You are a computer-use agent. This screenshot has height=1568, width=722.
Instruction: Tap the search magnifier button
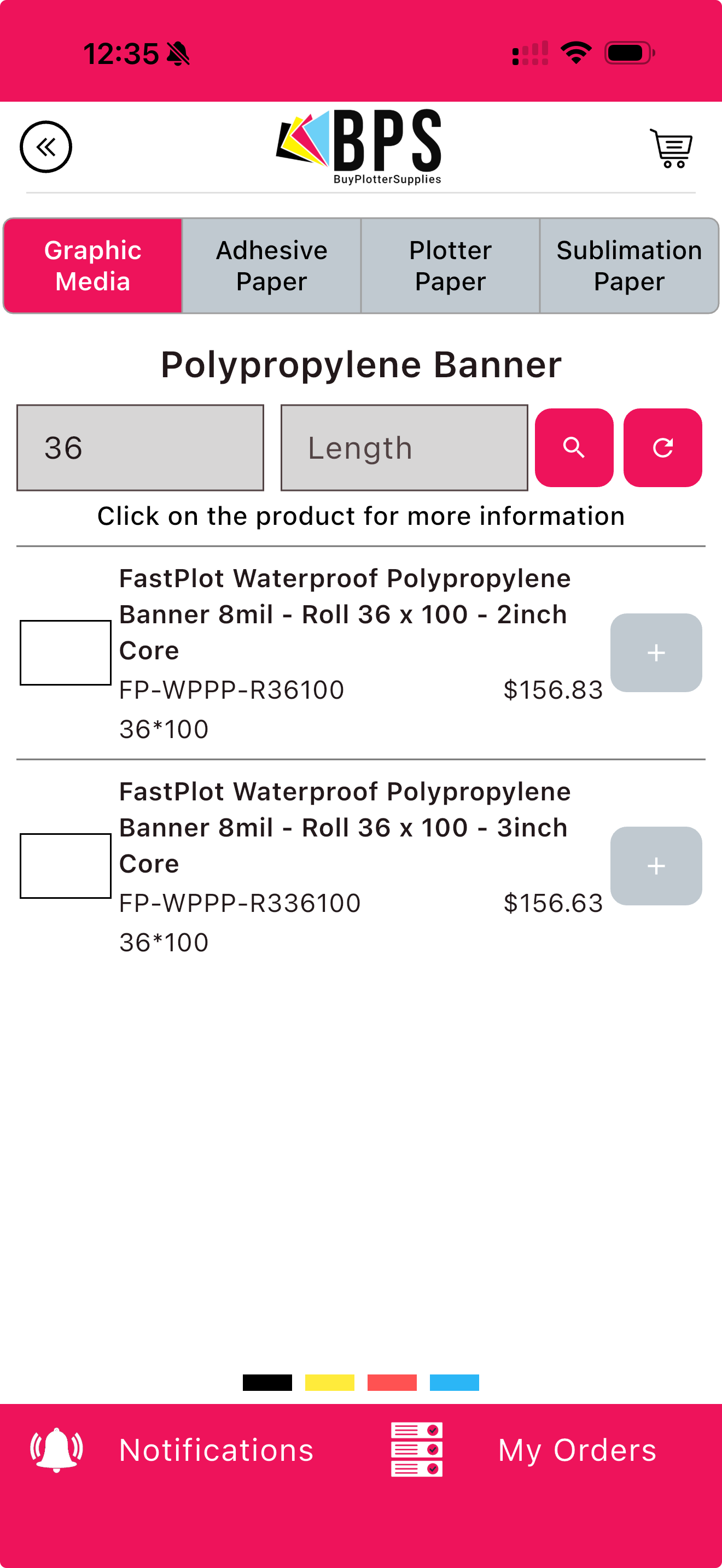pyautogui.click(x=573, y=447)
